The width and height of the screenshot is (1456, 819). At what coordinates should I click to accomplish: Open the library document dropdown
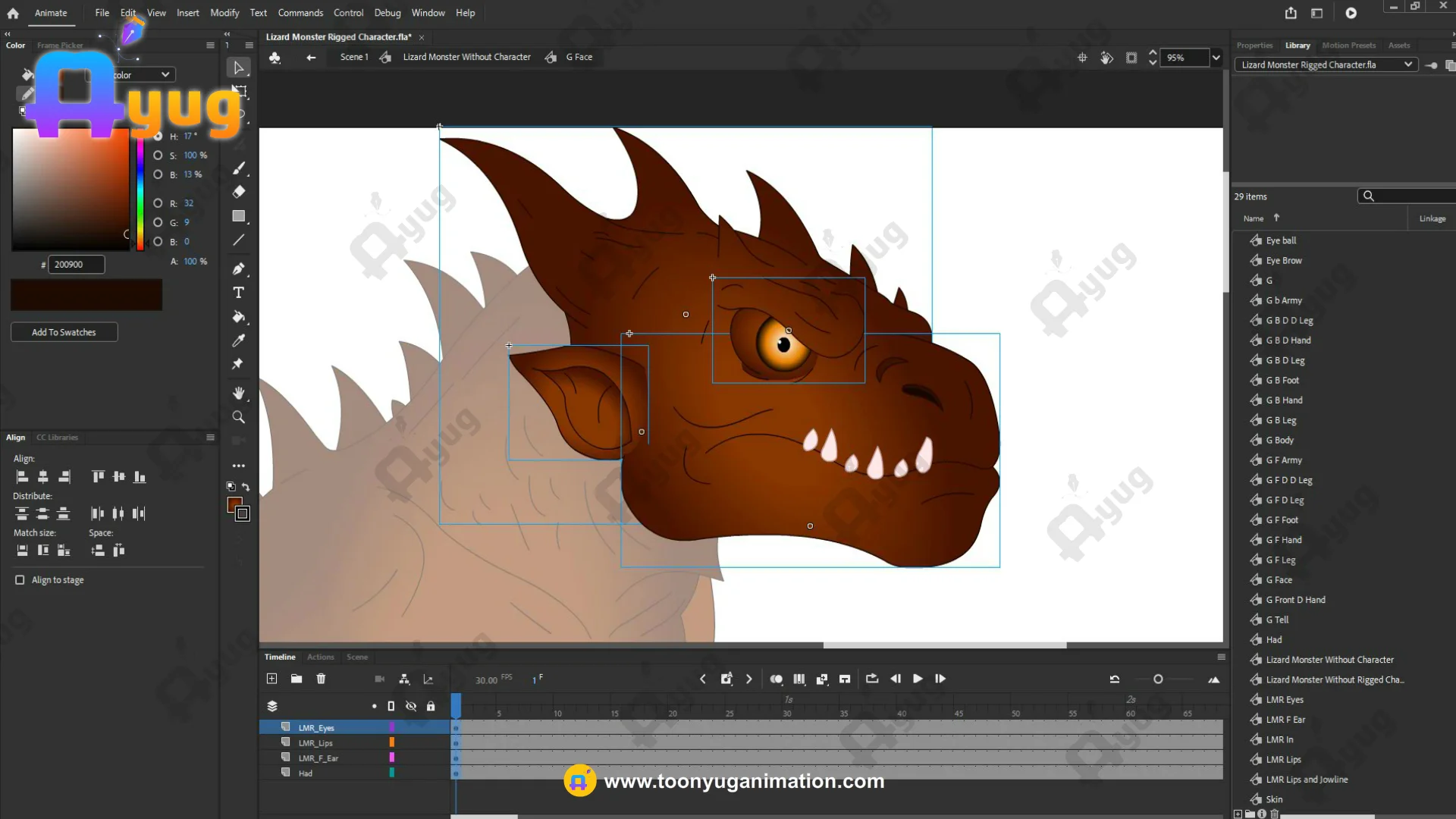1407,64
